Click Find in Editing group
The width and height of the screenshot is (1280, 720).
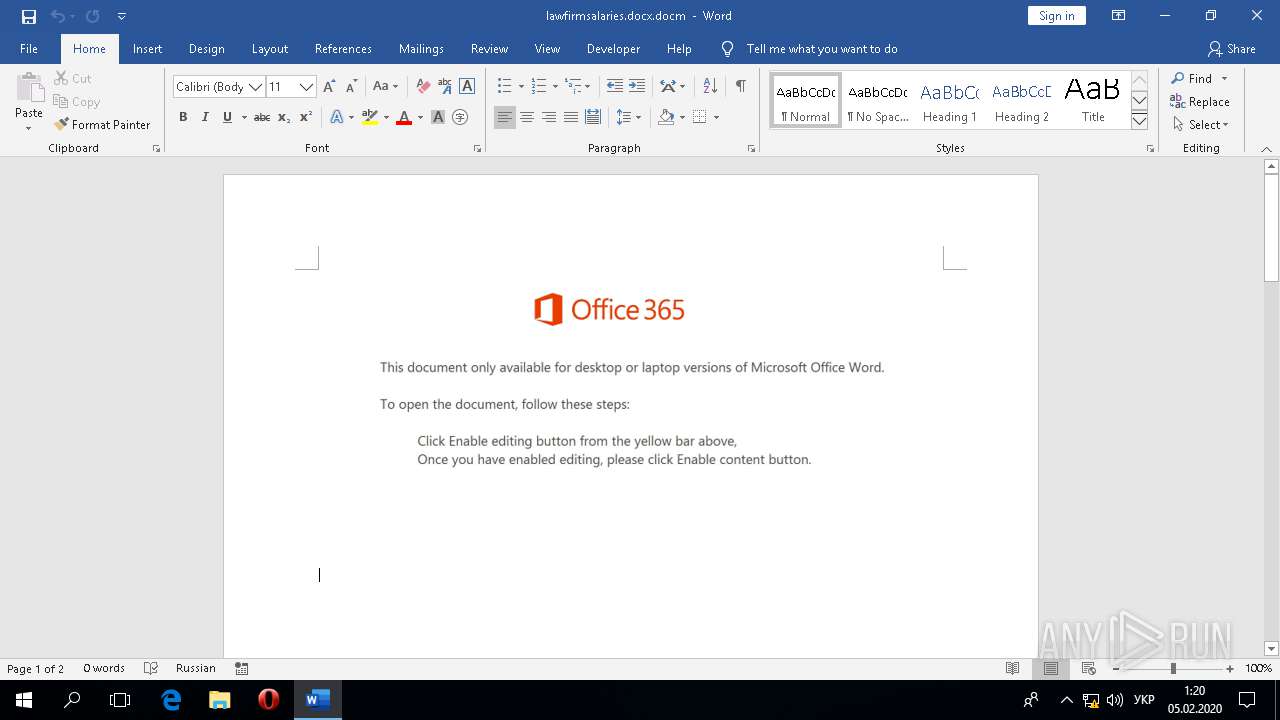pos(1191,79)
